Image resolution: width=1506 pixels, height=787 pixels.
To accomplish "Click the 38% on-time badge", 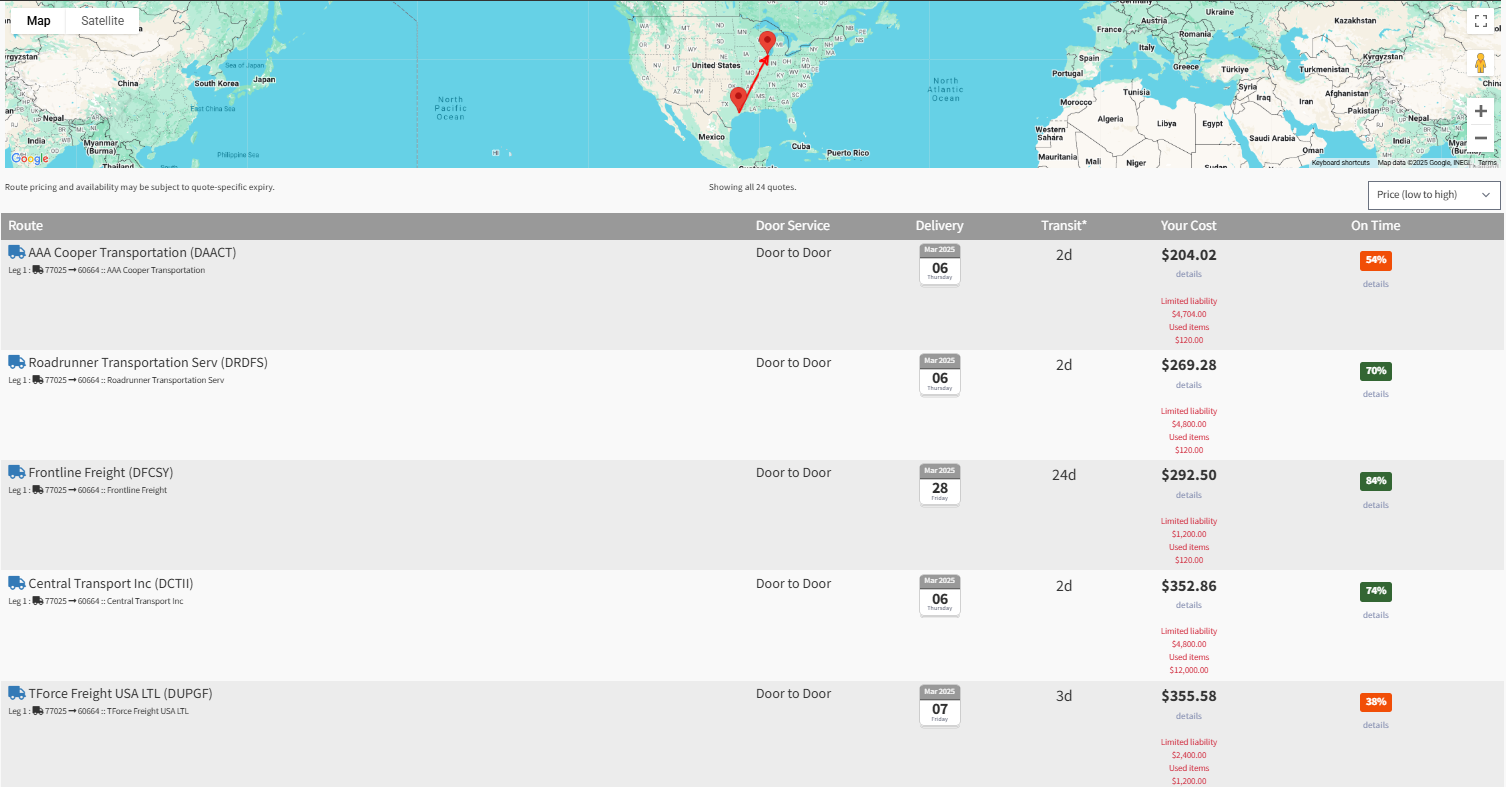I will [x=1376, y=702].
